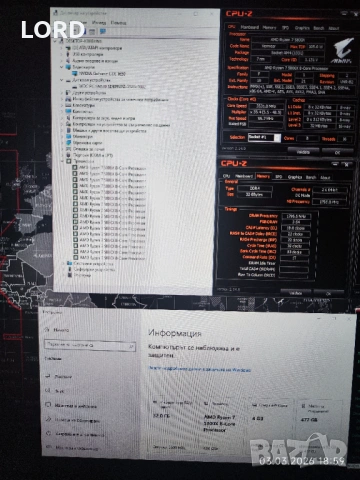This screenshot has width=360, height=480.
Task: Click the Видеокарти display adapter category icon
Action: coord(68,67)
